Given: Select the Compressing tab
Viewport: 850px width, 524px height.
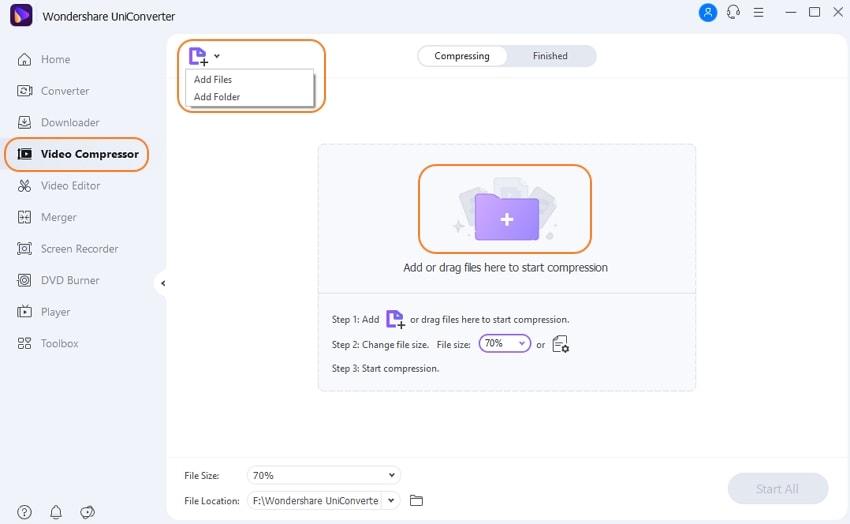Looking at the screenshot, I should [462, 56].
